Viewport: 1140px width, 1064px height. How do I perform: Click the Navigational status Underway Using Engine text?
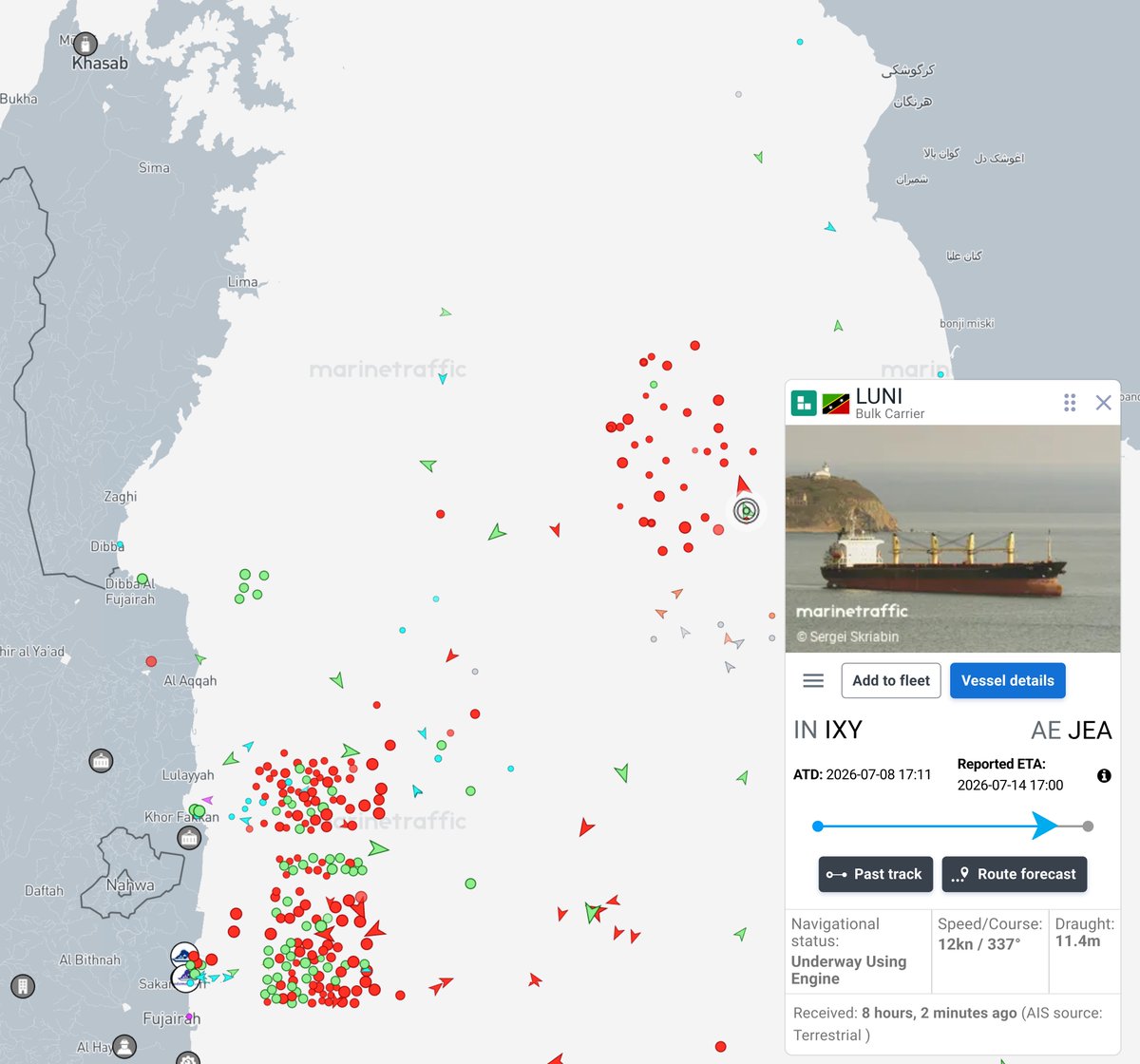click(848, 970)
